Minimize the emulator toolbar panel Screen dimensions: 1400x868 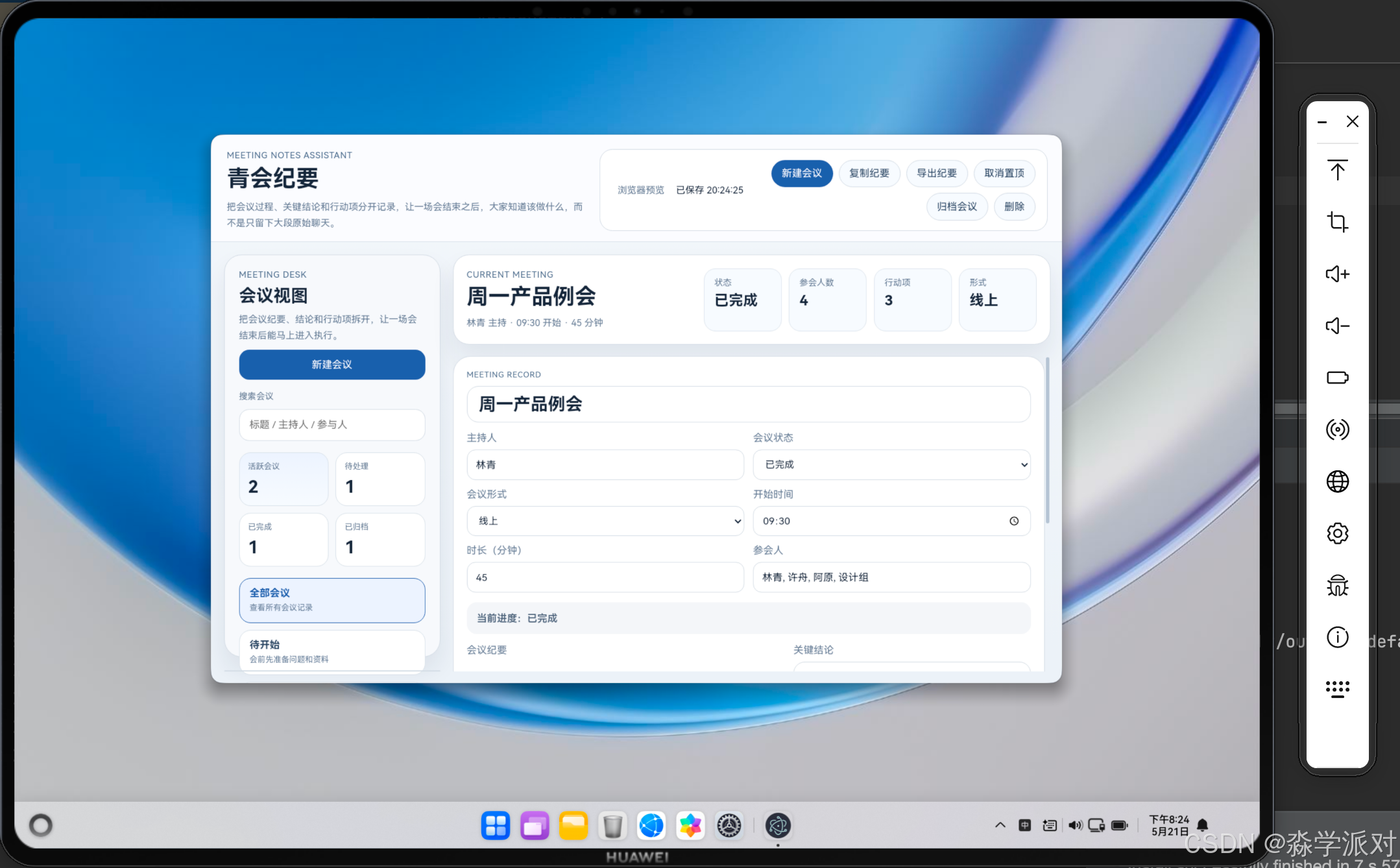click(1322, 122)
